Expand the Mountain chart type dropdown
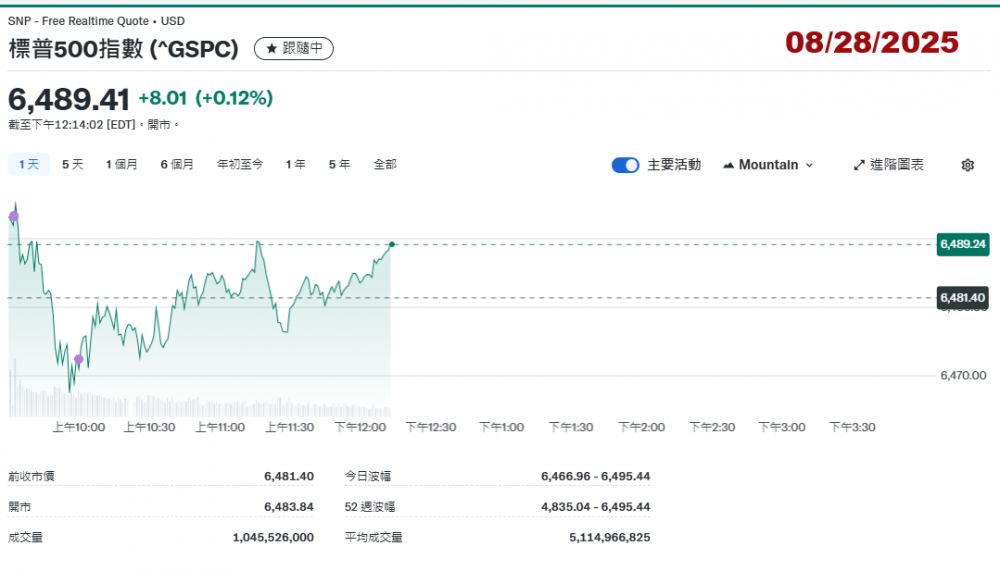1000x571 pixels. coord(767,165)
